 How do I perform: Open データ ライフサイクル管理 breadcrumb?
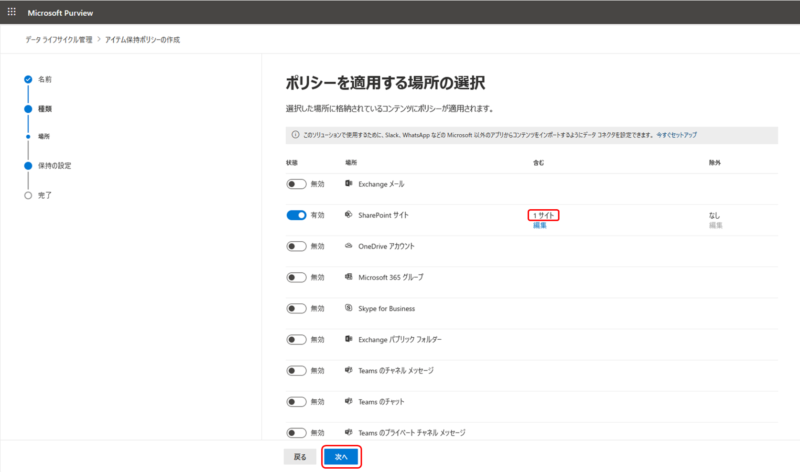[x=58, y=39]
